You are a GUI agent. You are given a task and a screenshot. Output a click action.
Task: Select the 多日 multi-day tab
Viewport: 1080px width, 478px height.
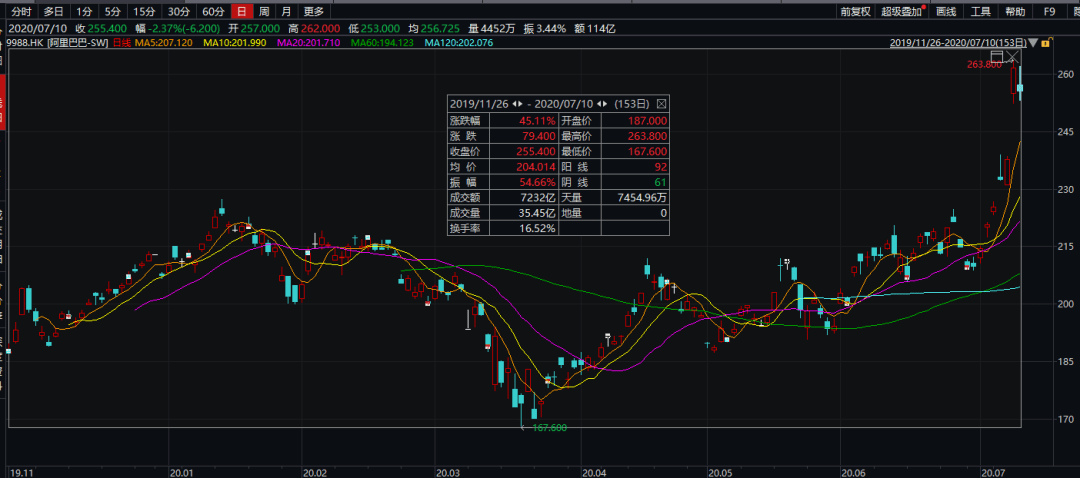53,12
